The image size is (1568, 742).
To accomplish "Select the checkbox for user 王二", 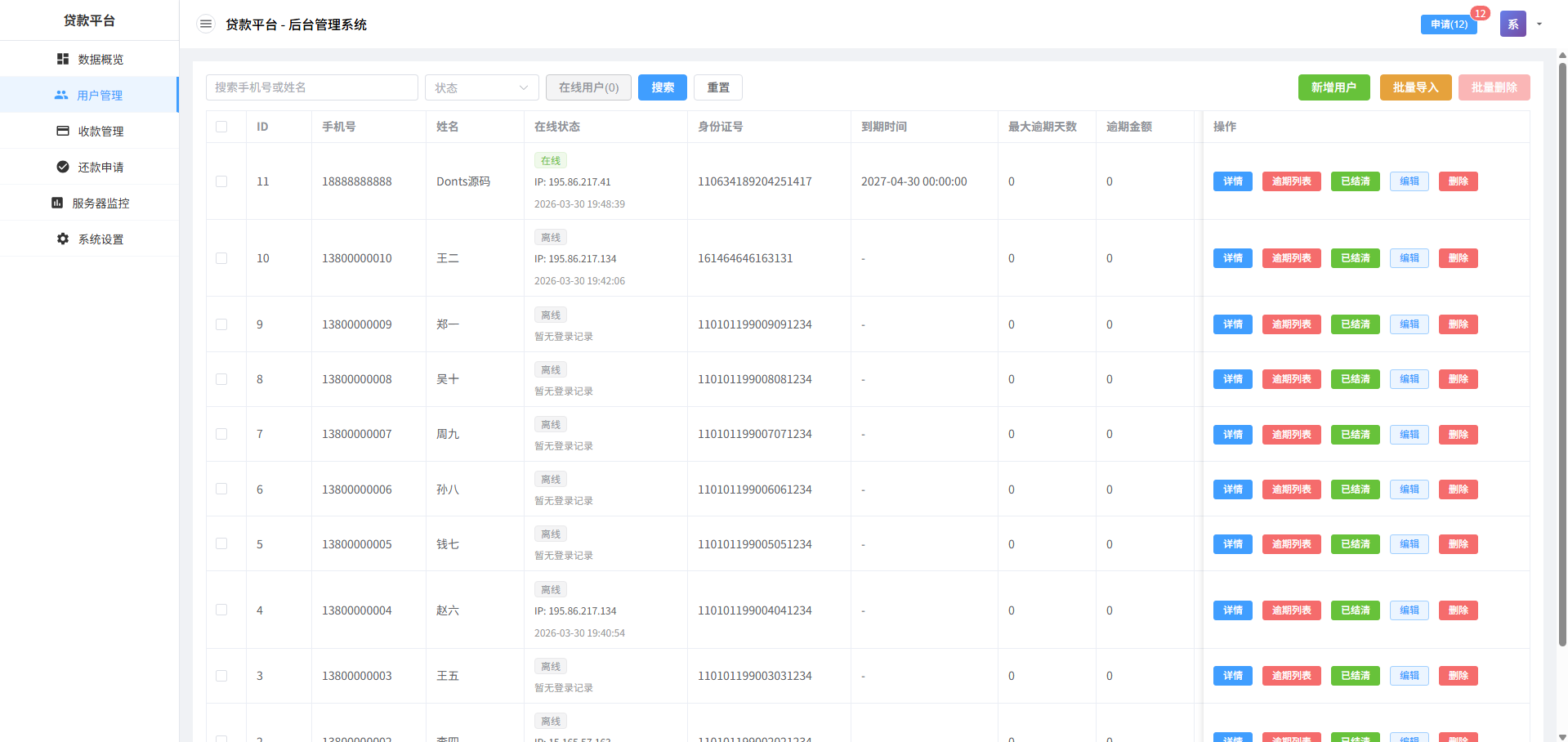I will tap(221, 258).
